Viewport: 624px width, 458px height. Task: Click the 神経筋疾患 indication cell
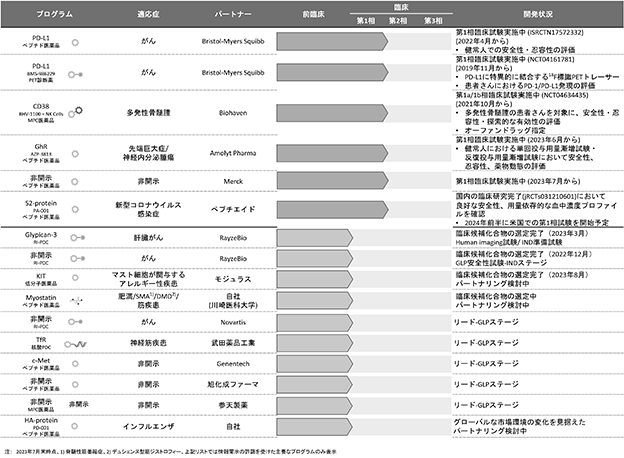(x=148, y=343)
